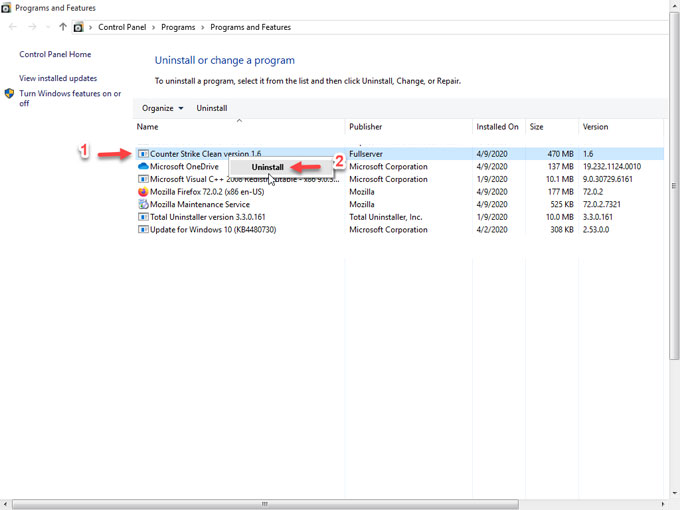The height and width of the screenshot is (510, 680).
Task: Expand chevron before Control Panel breadcrumb
Action: [90, 27]
